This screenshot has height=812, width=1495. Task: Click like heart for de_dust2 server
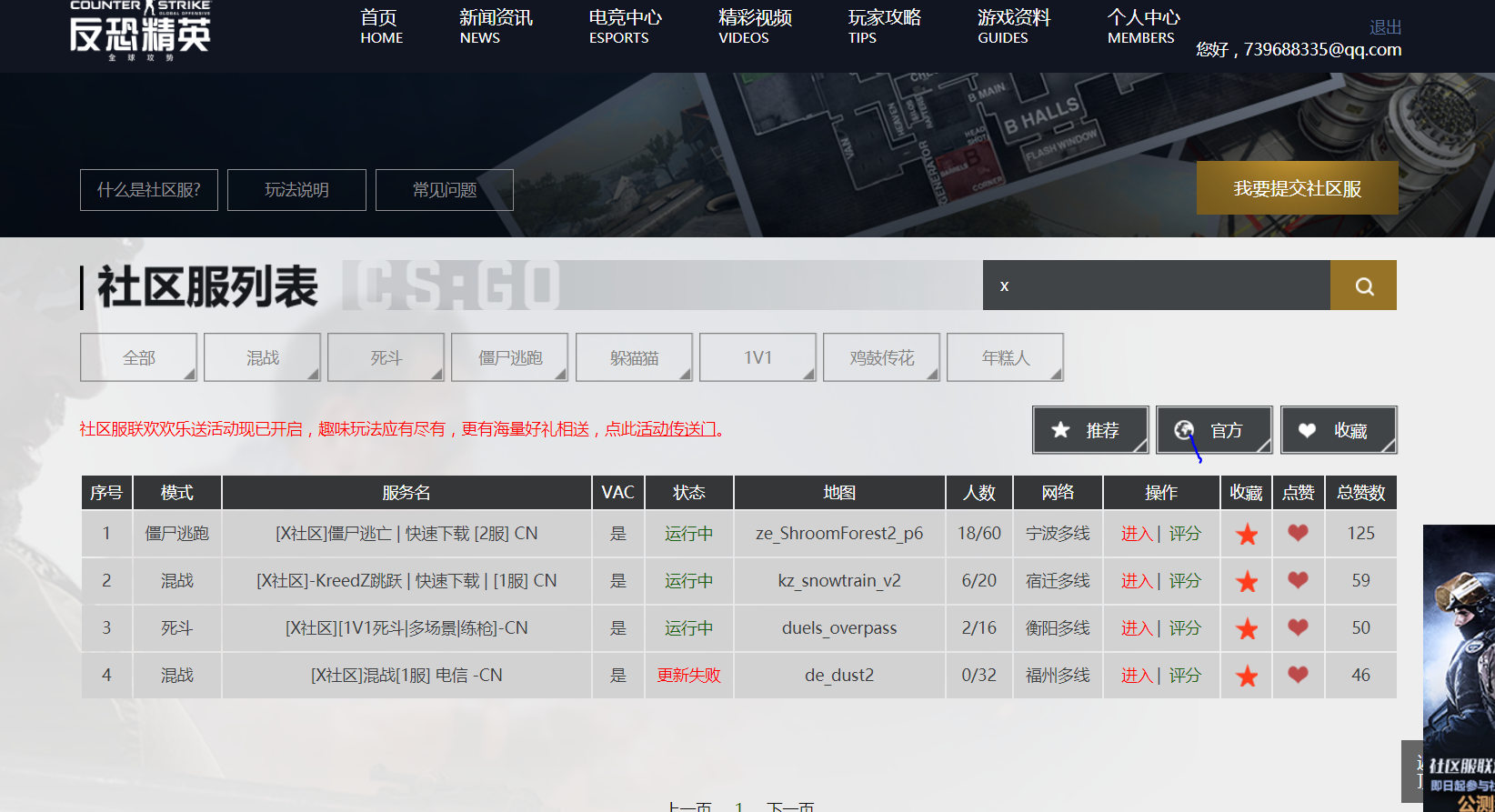click(1298, 675)
